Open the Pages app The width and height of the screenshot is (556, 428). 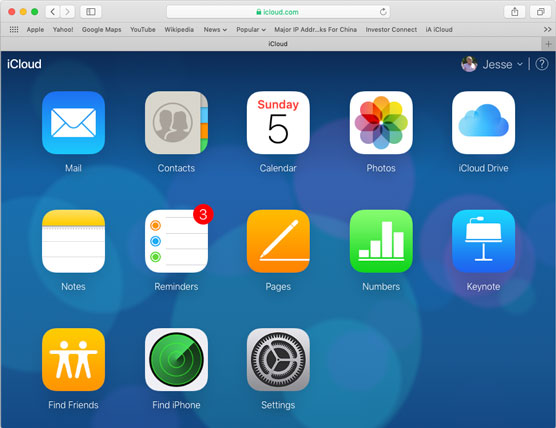coord(278,241)
